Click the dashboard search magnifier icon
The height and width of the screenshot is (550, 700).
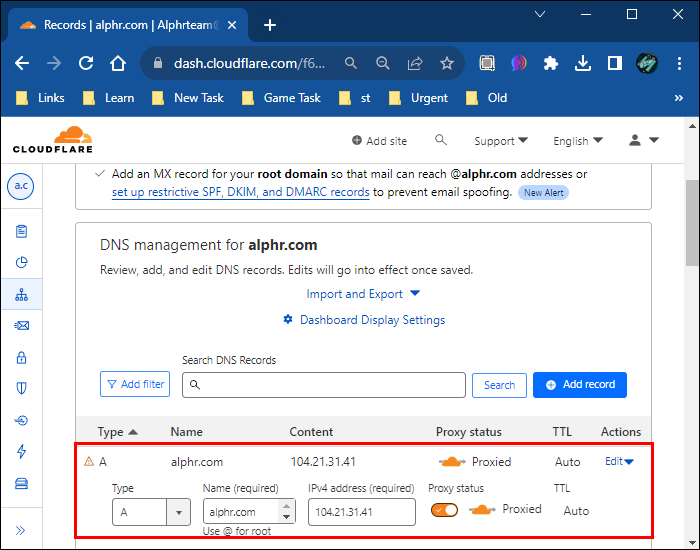[x=441, y=140]
